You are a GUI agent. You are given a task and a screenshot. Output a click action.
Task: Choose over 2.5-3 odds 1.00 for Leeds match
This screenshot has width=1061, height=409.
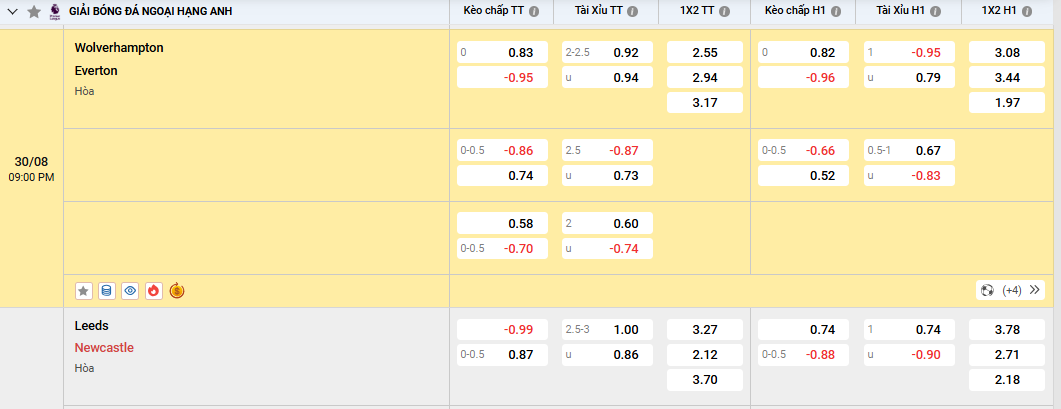(608, 329)
